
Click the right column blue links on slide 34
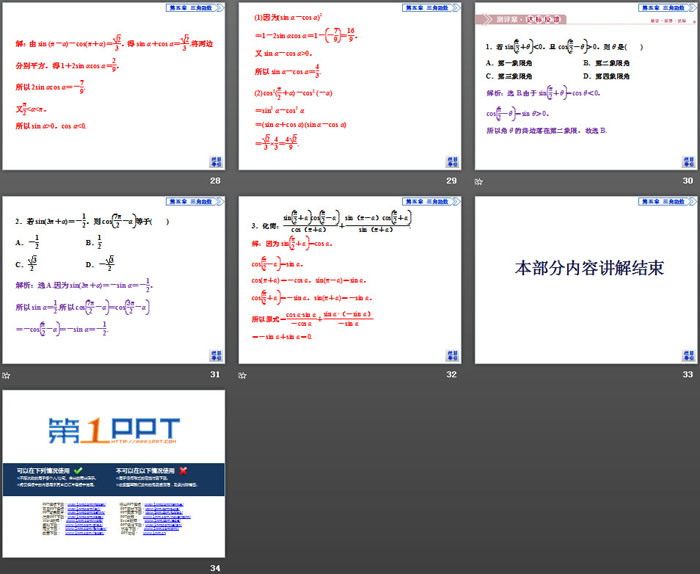point(163,522)
